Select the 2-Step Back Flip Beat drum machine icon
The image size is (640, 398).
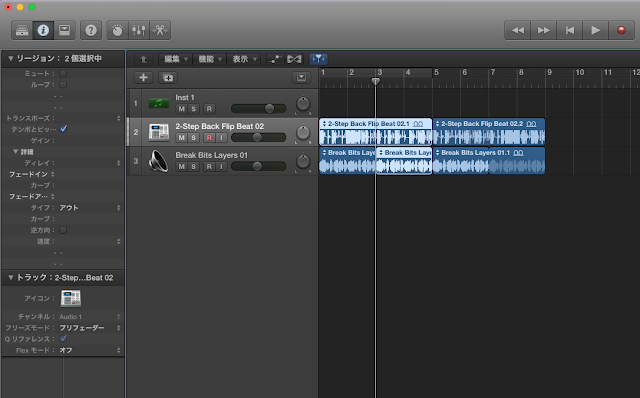(158, 132)
